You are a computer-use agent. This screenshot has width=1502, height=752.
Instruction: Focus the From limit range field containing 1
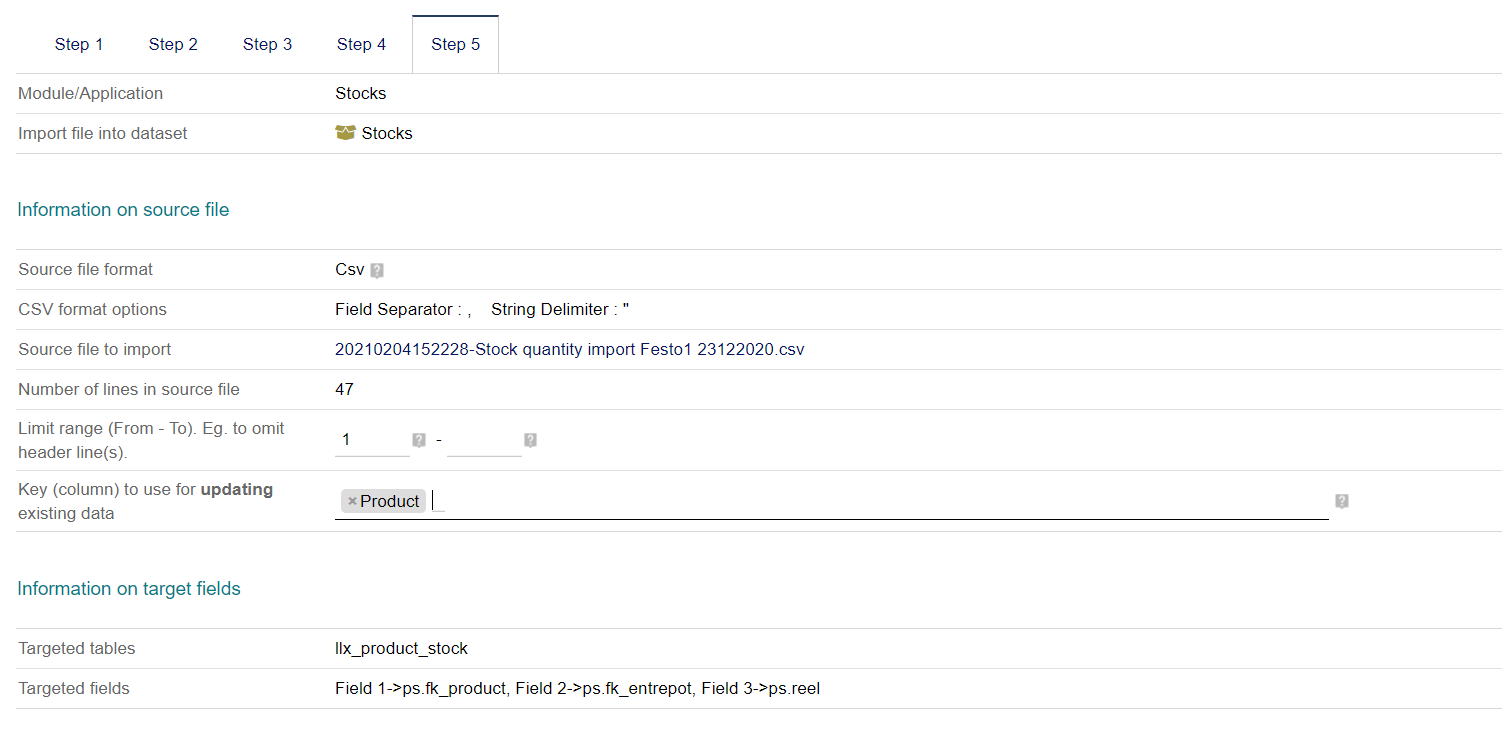(372, 440)
